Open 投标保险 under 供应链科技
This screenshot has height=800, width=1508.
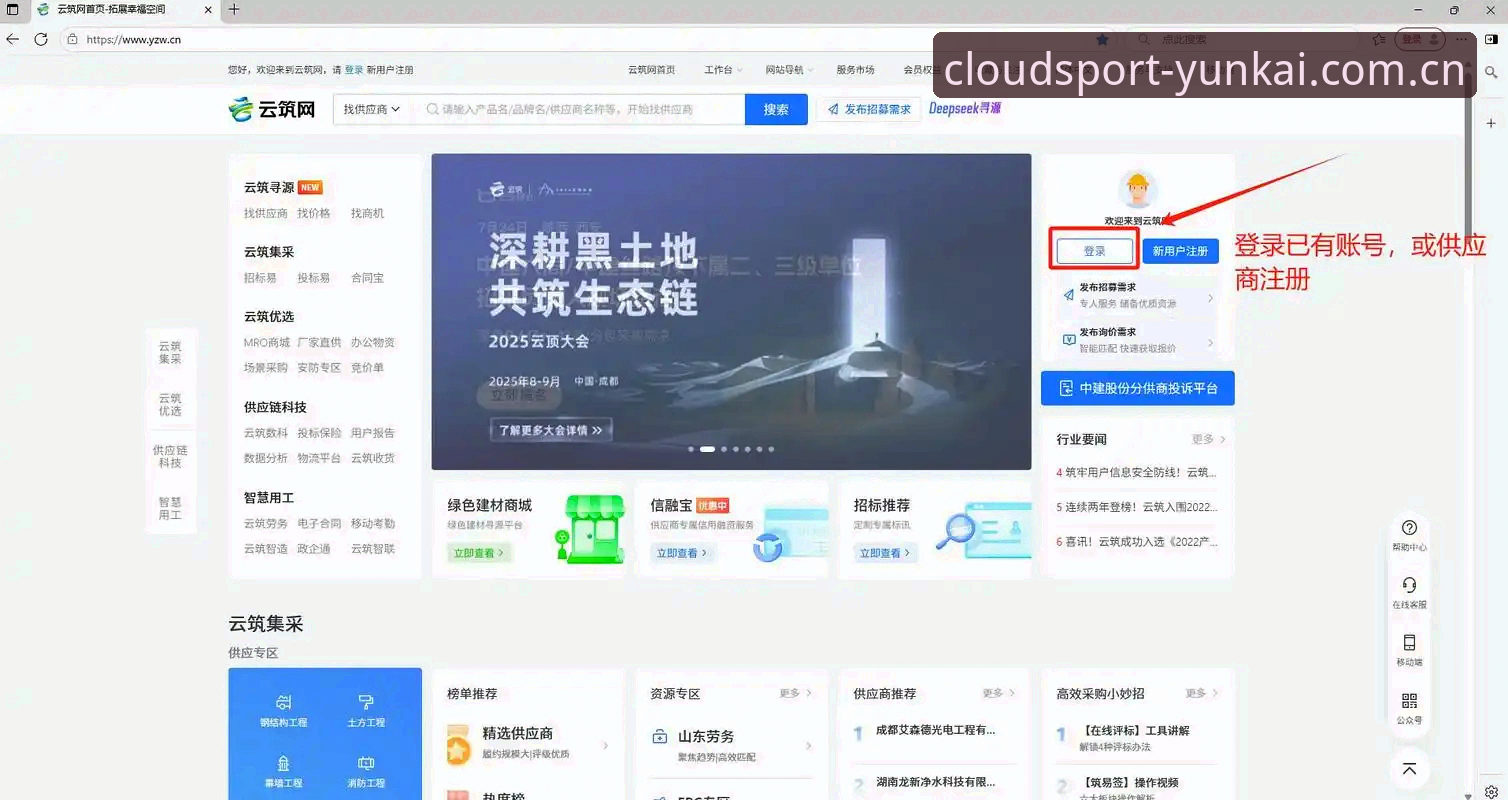tap(319, 432)
